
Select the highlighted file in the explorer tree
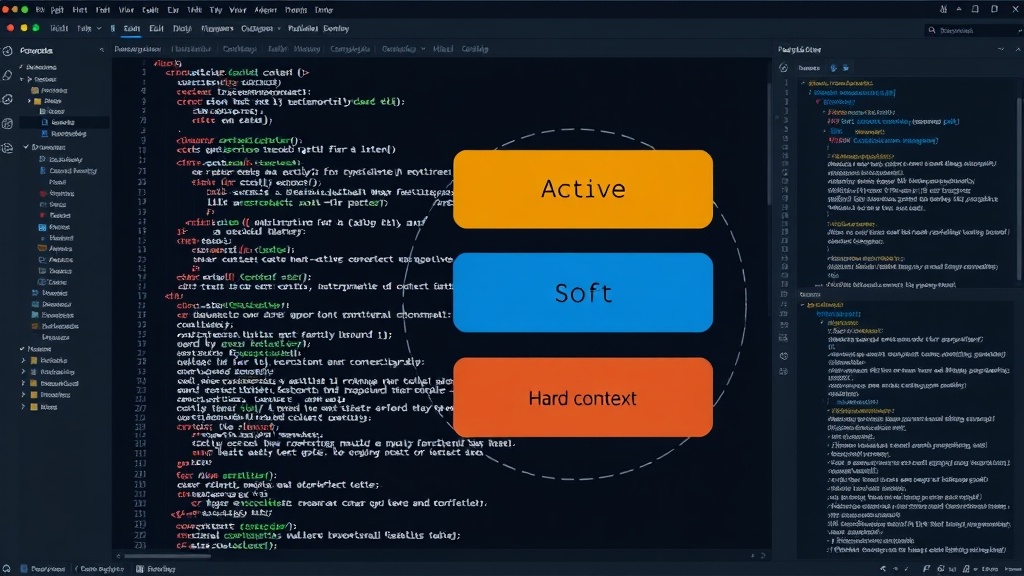click(x=63, y=122)
